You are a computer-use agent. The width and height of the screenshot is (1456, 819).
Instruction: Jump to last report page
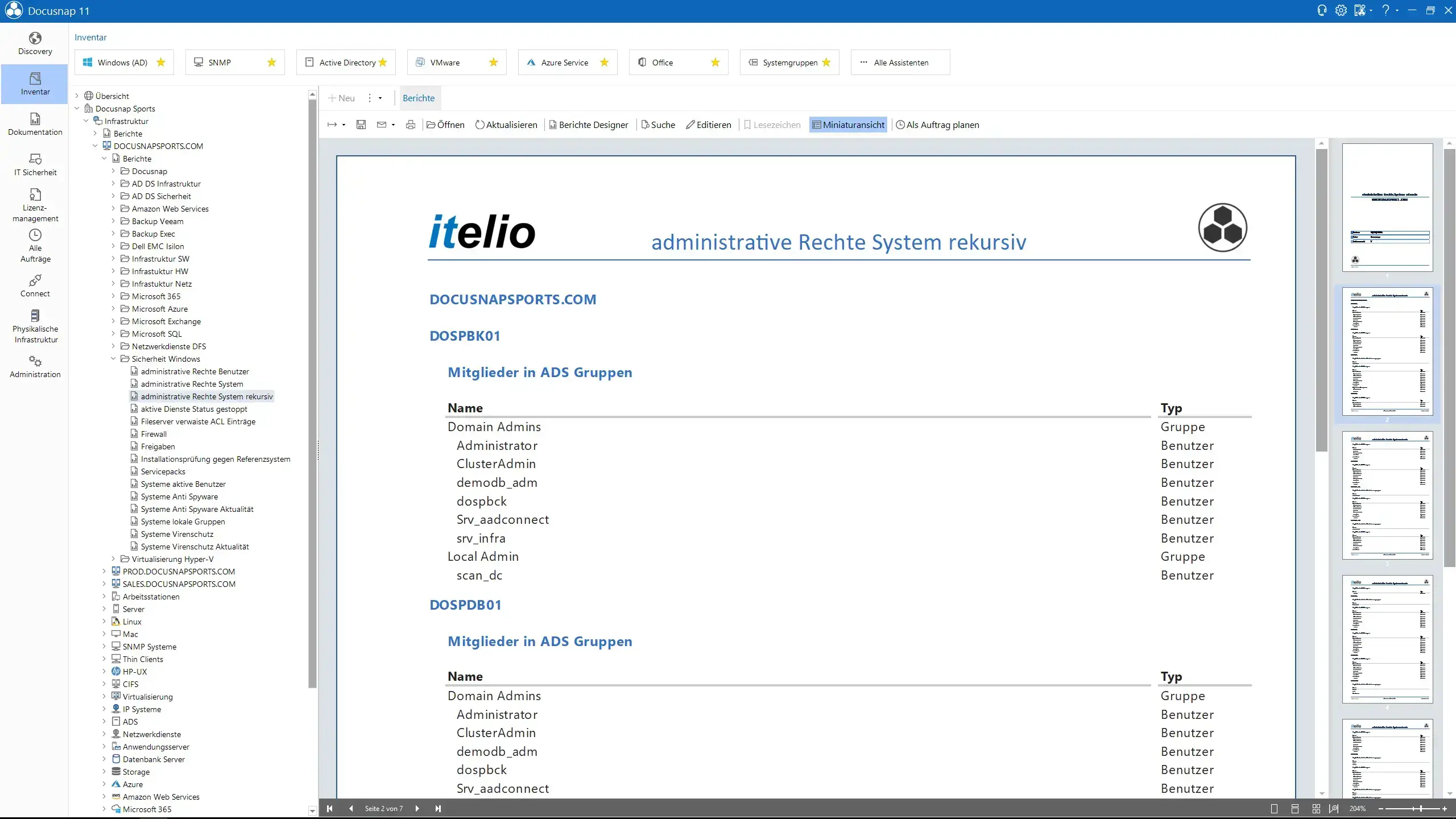[438, 808]
